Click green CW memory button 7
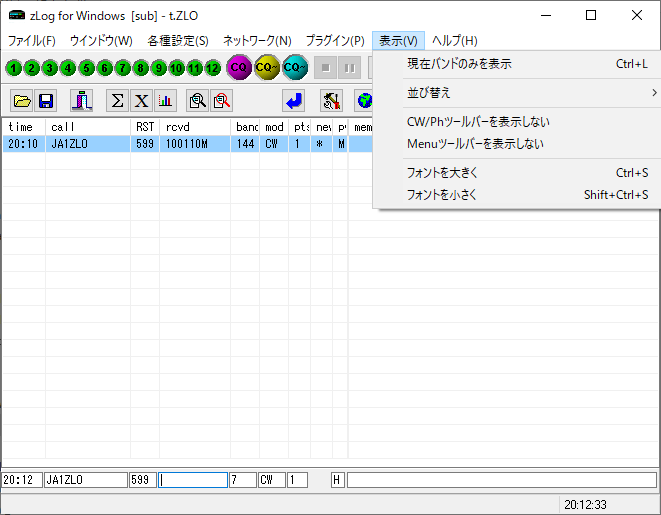The height and width of the screenshot is (515, 661). (123, 68)
